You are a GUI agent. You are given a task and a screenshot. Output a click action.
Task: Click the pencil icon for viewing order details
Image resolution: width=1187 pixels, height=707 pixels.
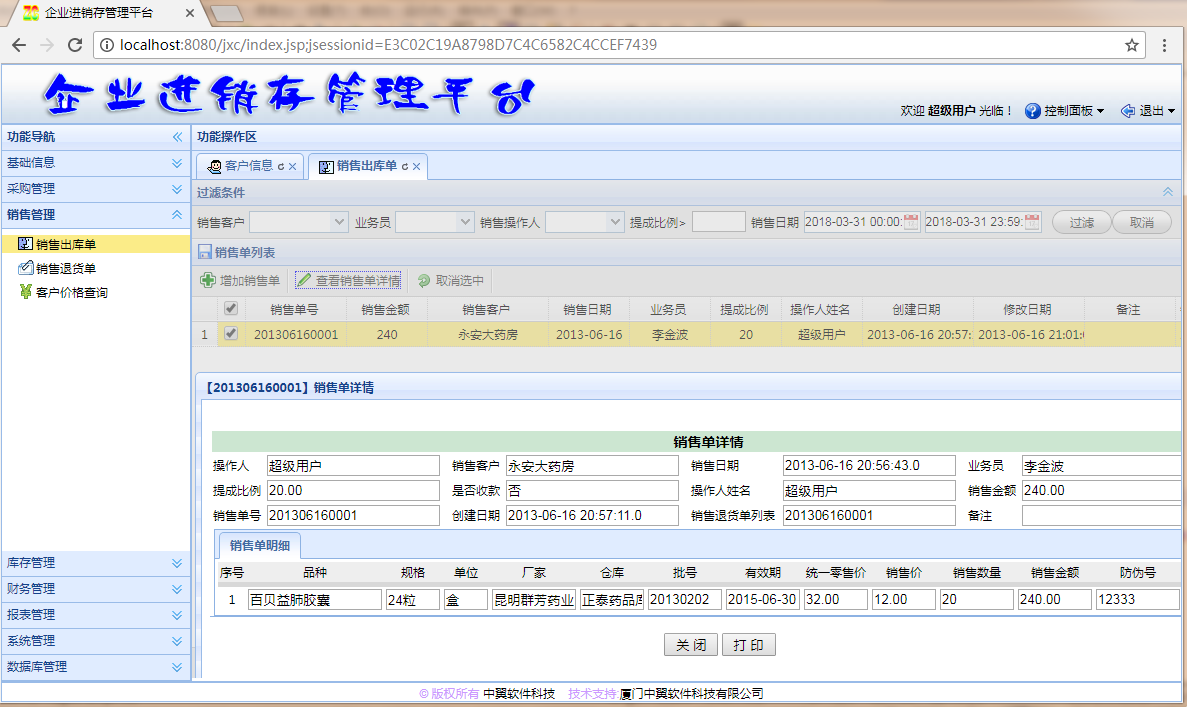pos(304,280)
